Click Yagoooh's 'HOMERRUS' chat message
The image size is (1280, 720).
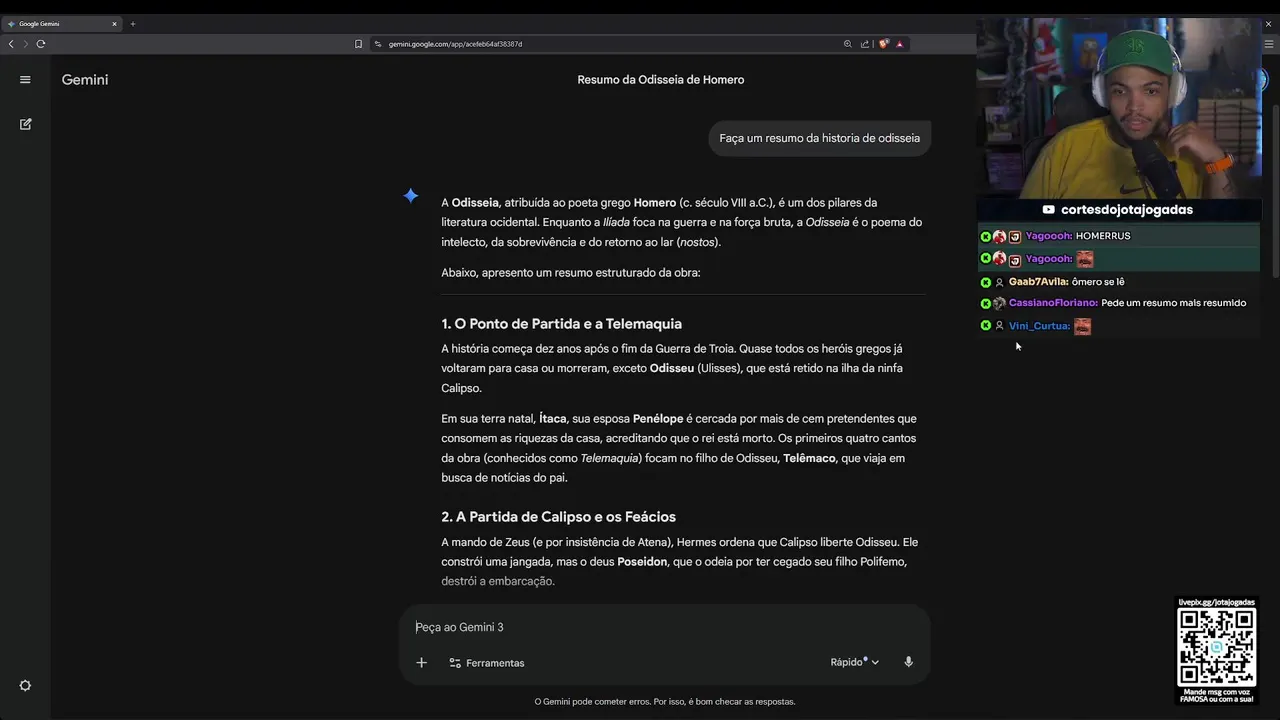pos(1103,236)
